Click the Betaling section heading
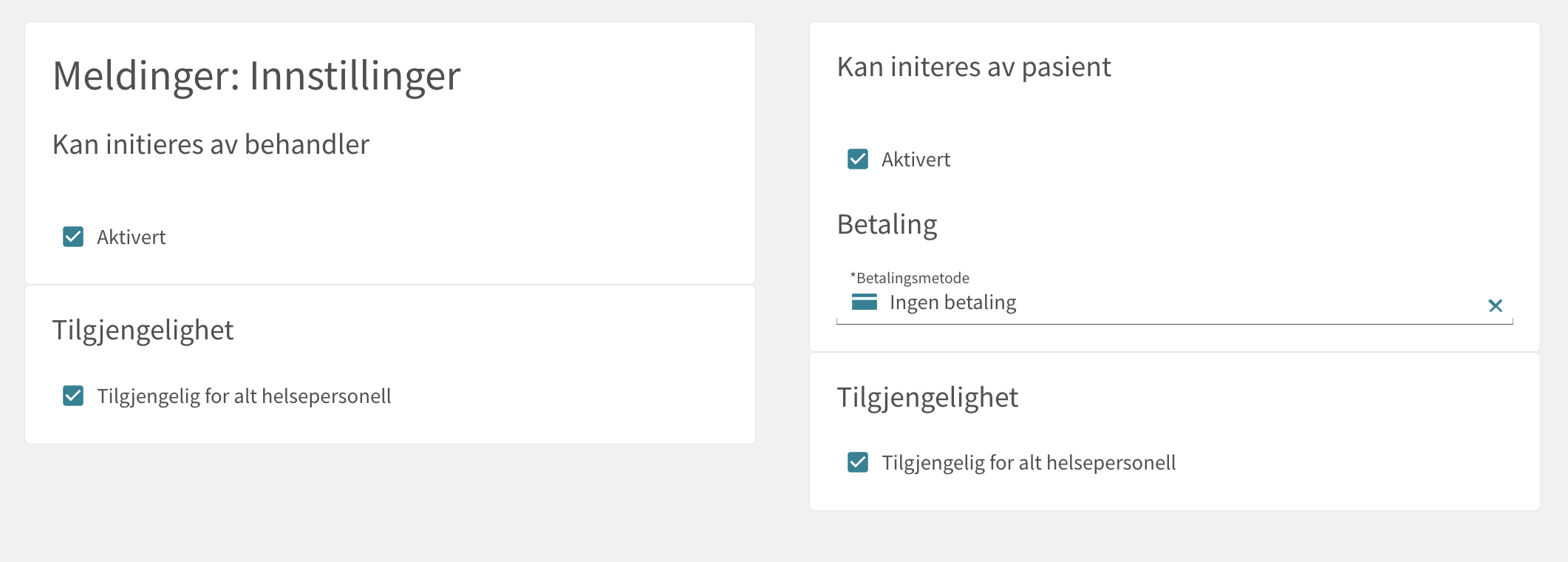 (887, 224)
